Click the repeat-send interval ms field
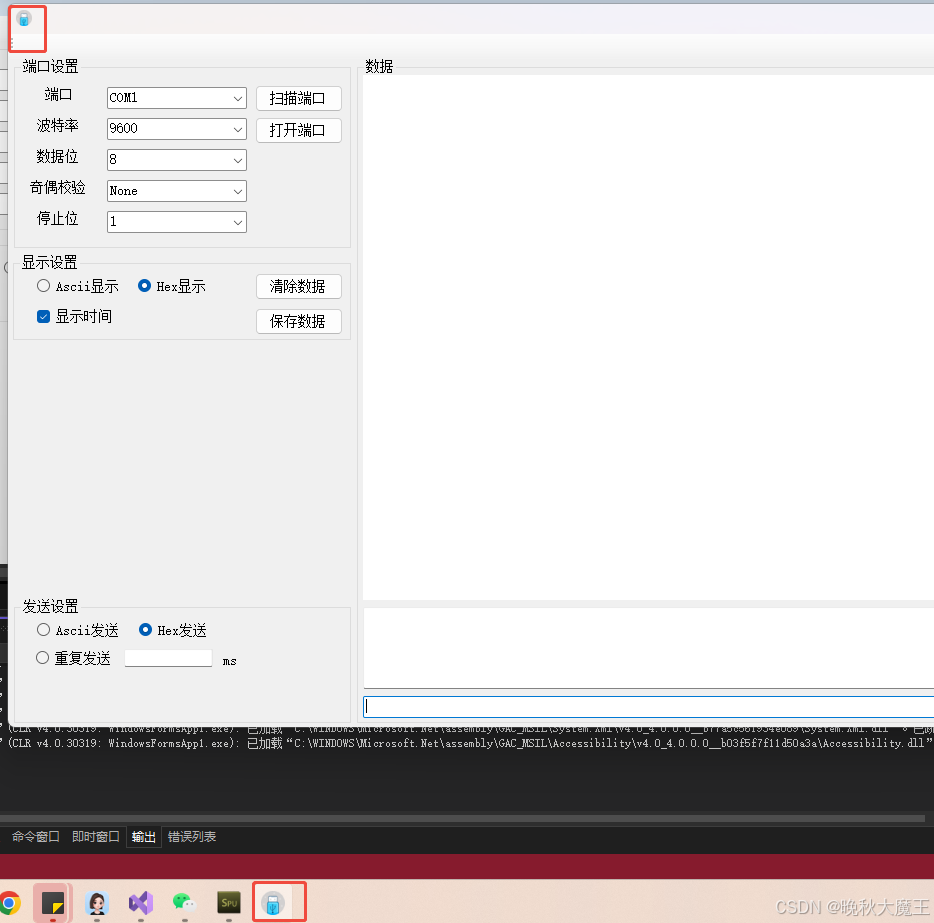Image resolution: width=934 pixels, height=923 pixels. [169, 658]
